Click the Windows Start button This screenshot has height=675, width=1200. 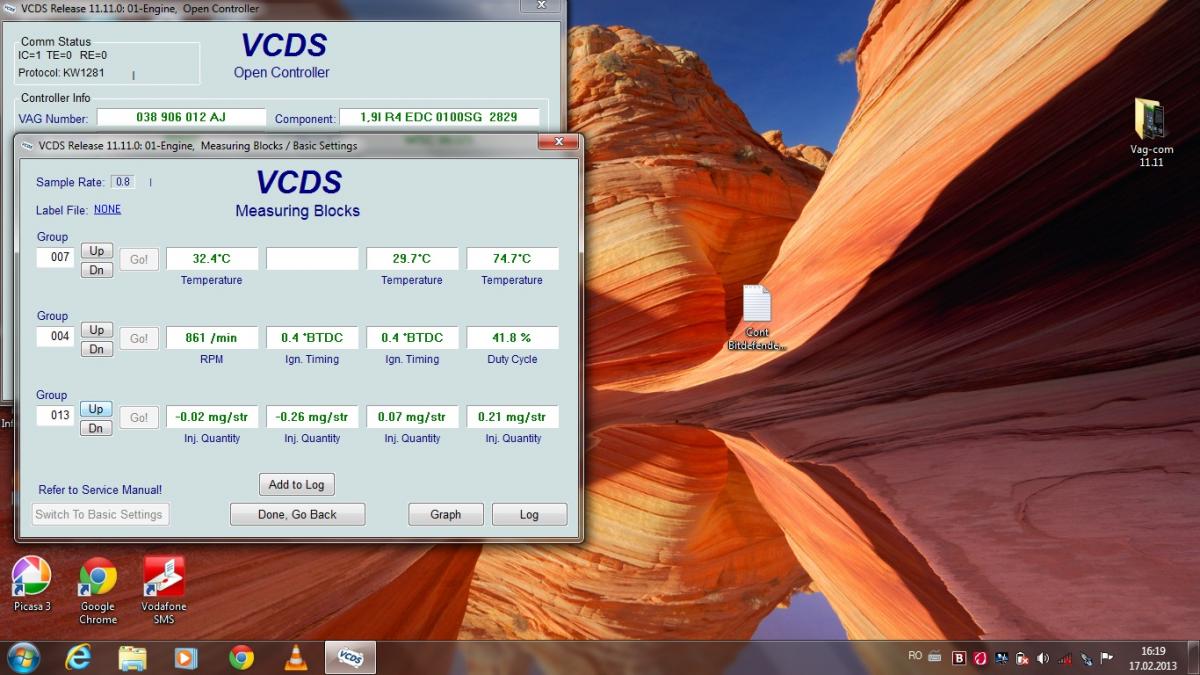coord(23,657)
